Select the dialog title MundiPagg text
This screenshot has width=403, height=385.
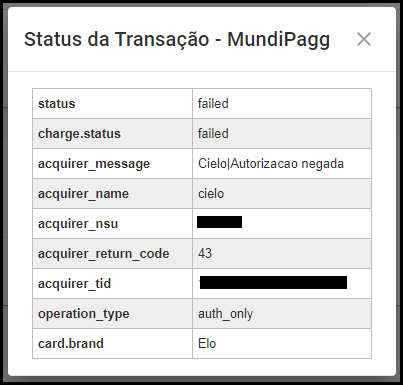click(278, 40)
